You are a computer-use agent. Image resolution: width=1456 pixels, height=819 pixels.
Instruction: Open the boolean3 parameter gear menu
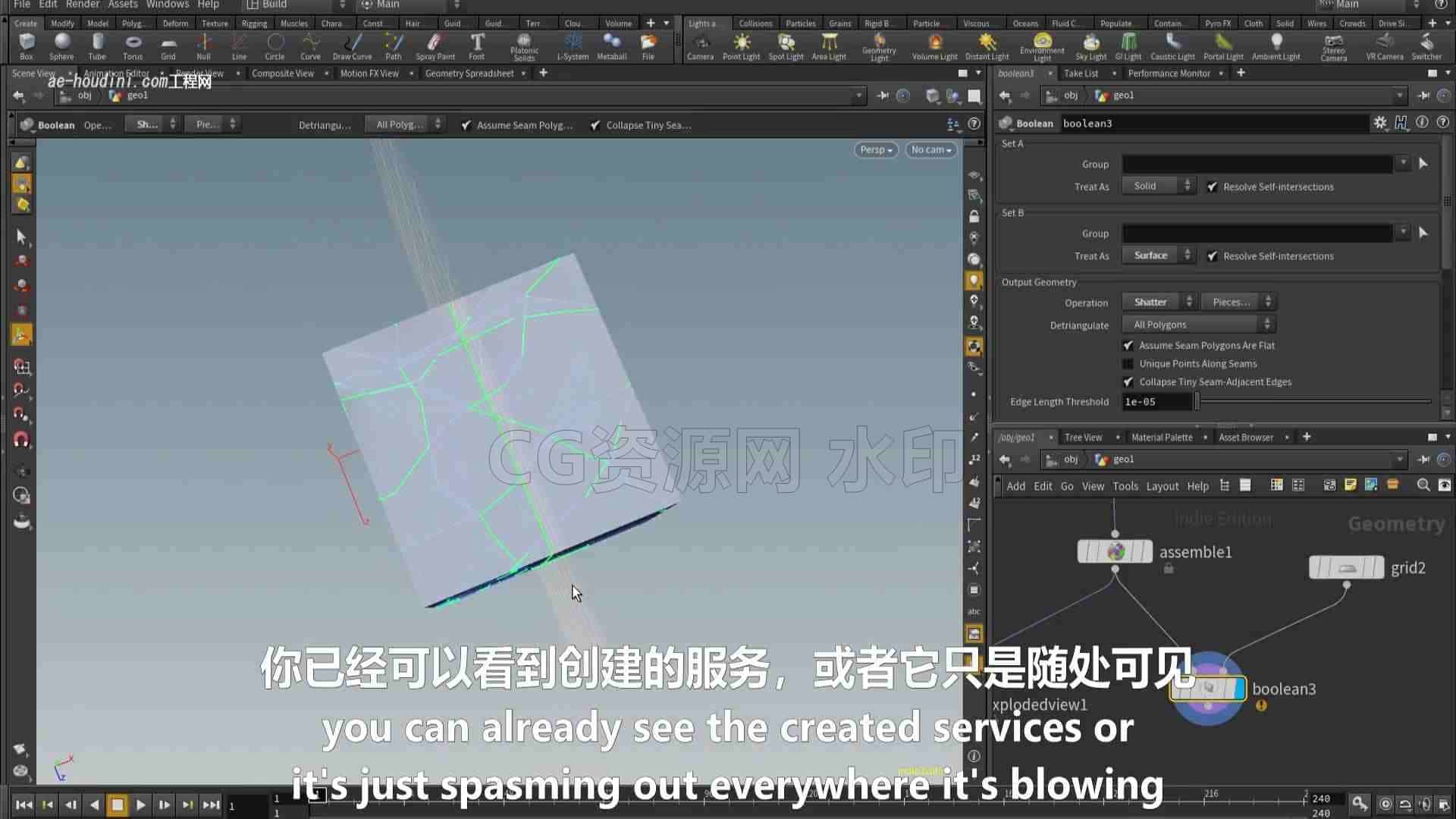(x=1380, y=123)
